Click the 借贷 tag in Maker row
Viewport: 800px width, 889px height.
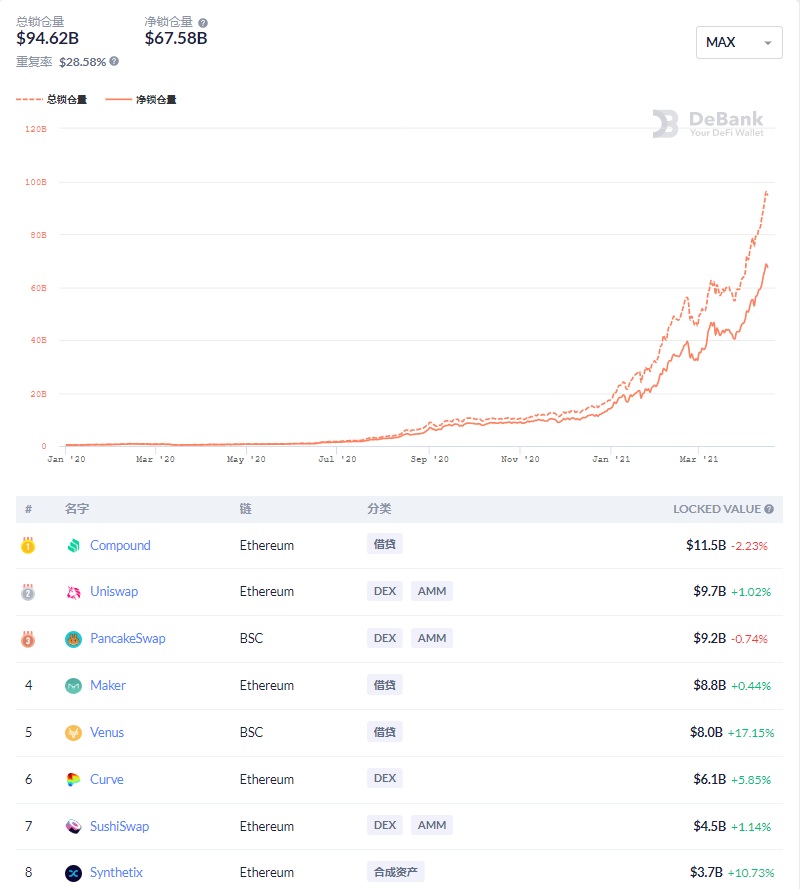384,685
